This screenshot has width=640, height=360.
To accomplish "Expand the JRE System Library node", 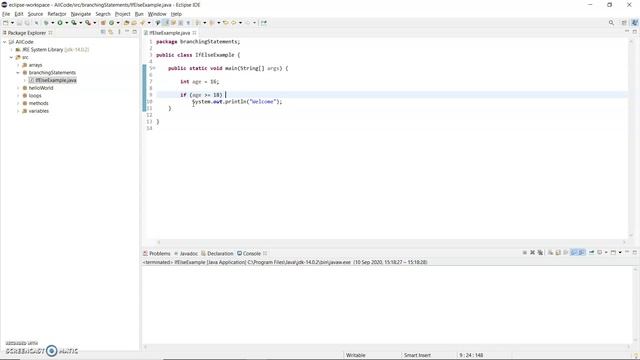I will pos(11,50).
